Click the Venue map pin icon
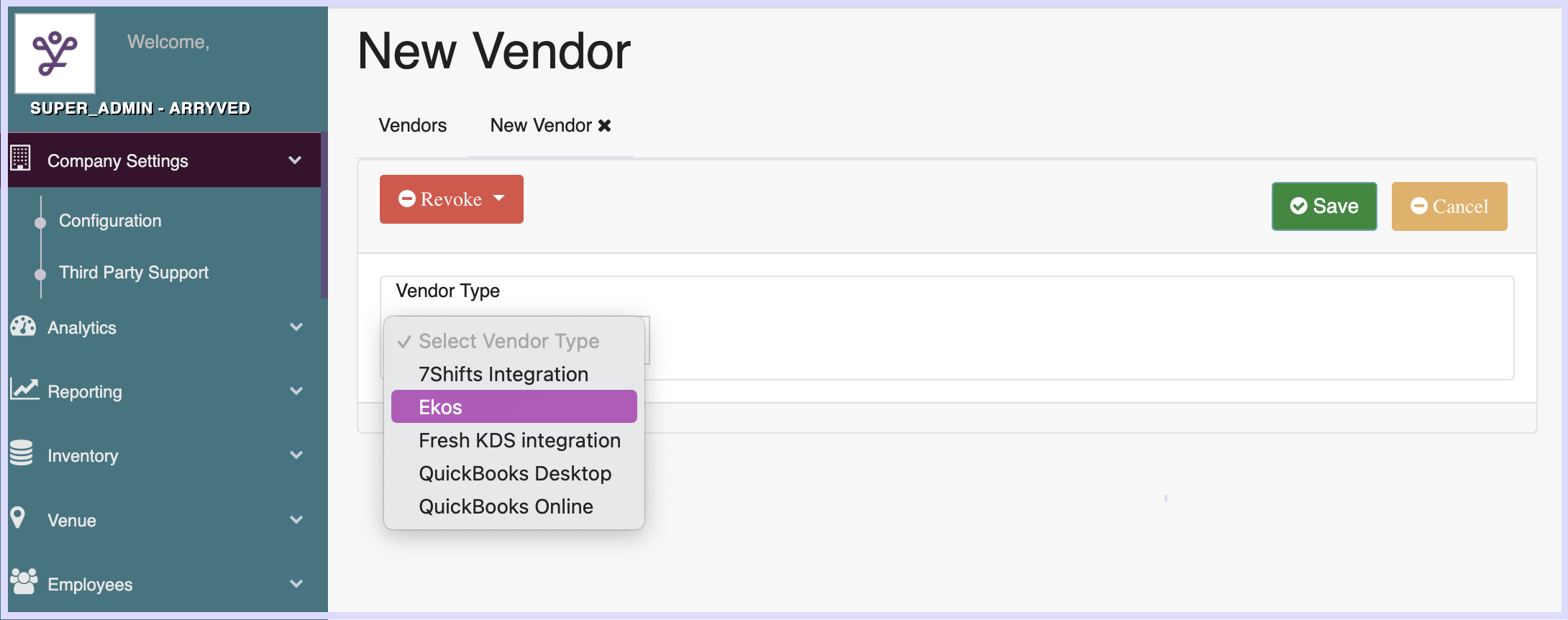 (x=18, y=517)
